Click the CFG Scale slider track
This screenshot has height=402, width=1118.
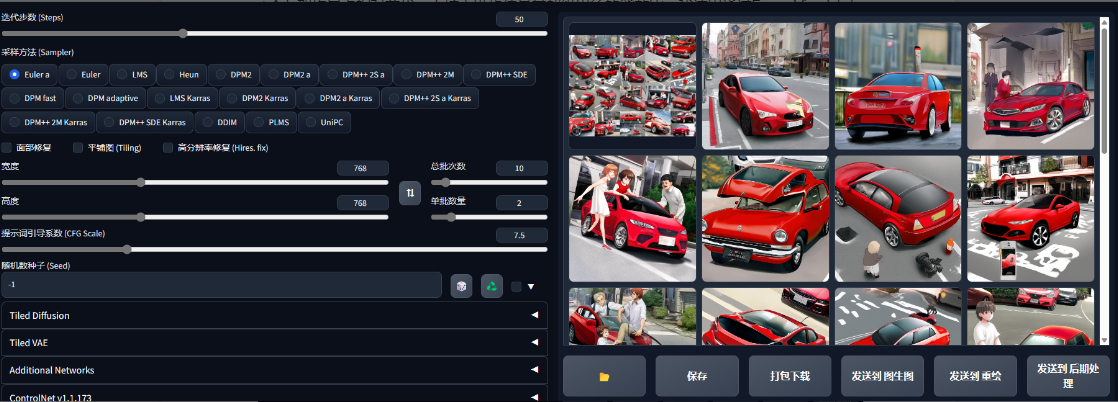click(x=274, y=249)
